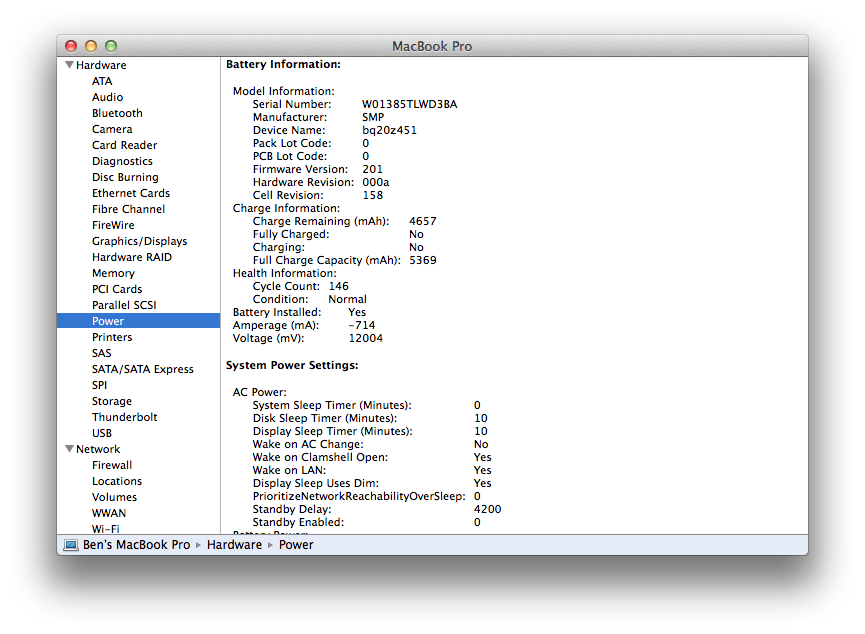The image size is (865, 634).
Task: Open Parallel SCSI entry
Action: click(x=124, y=305)
